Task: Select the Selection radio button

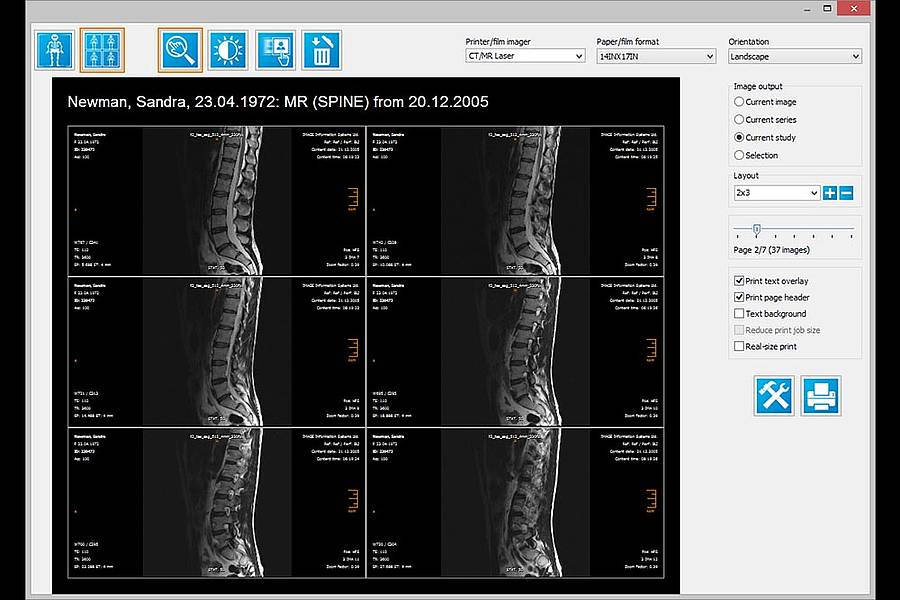Action: 739,155
